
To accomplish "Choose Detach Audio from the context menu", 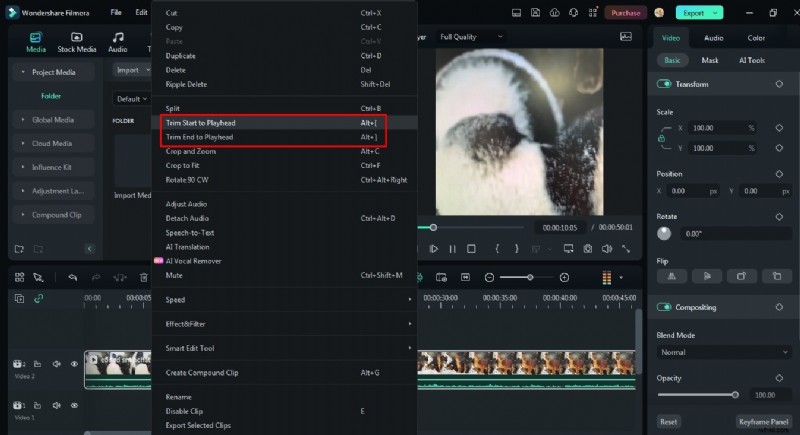I will click(x=190, y=218).
